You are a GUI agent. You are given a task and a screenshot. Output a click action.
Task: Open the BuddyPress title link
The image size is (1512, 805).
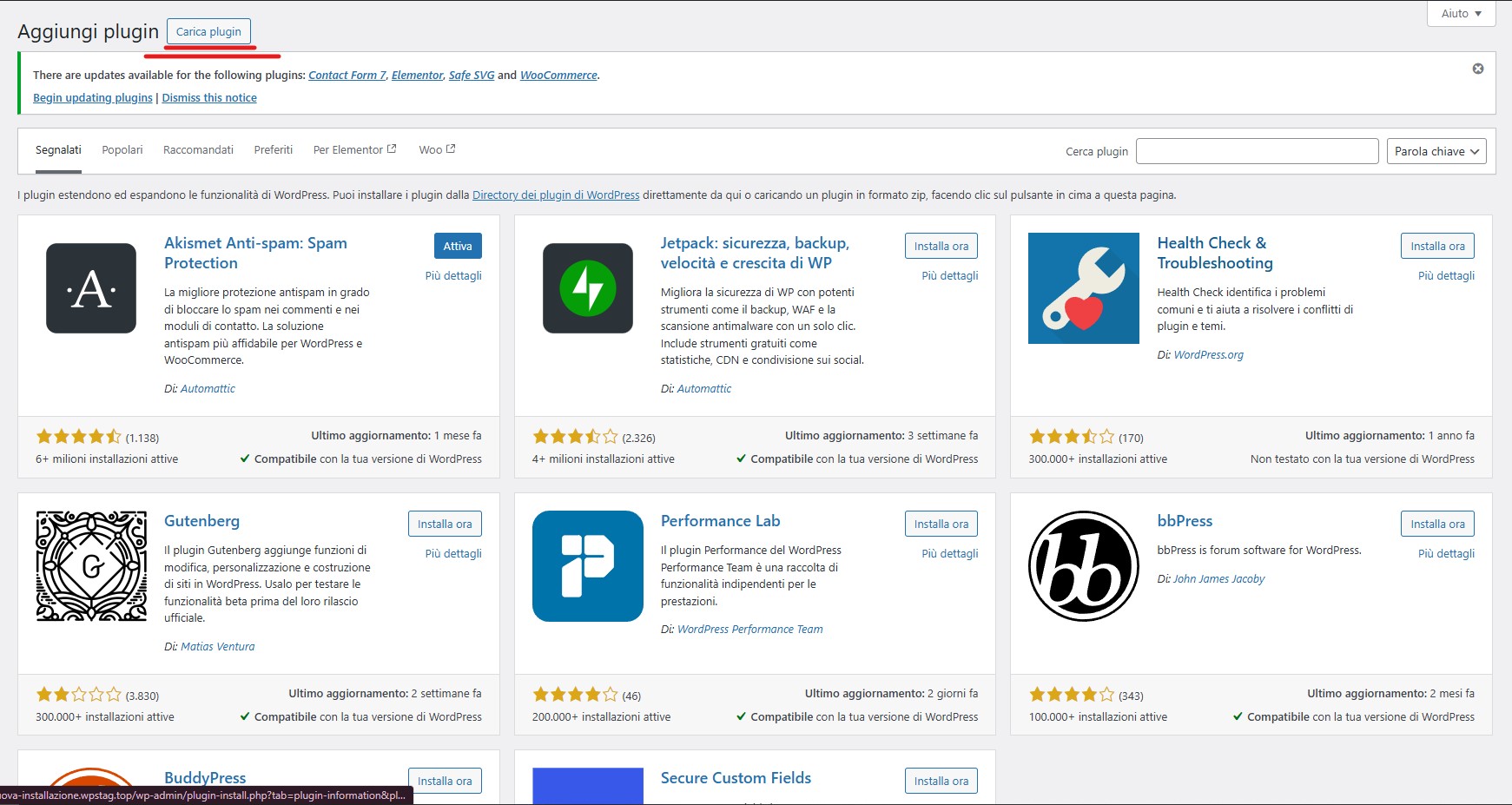pos(205,778)
